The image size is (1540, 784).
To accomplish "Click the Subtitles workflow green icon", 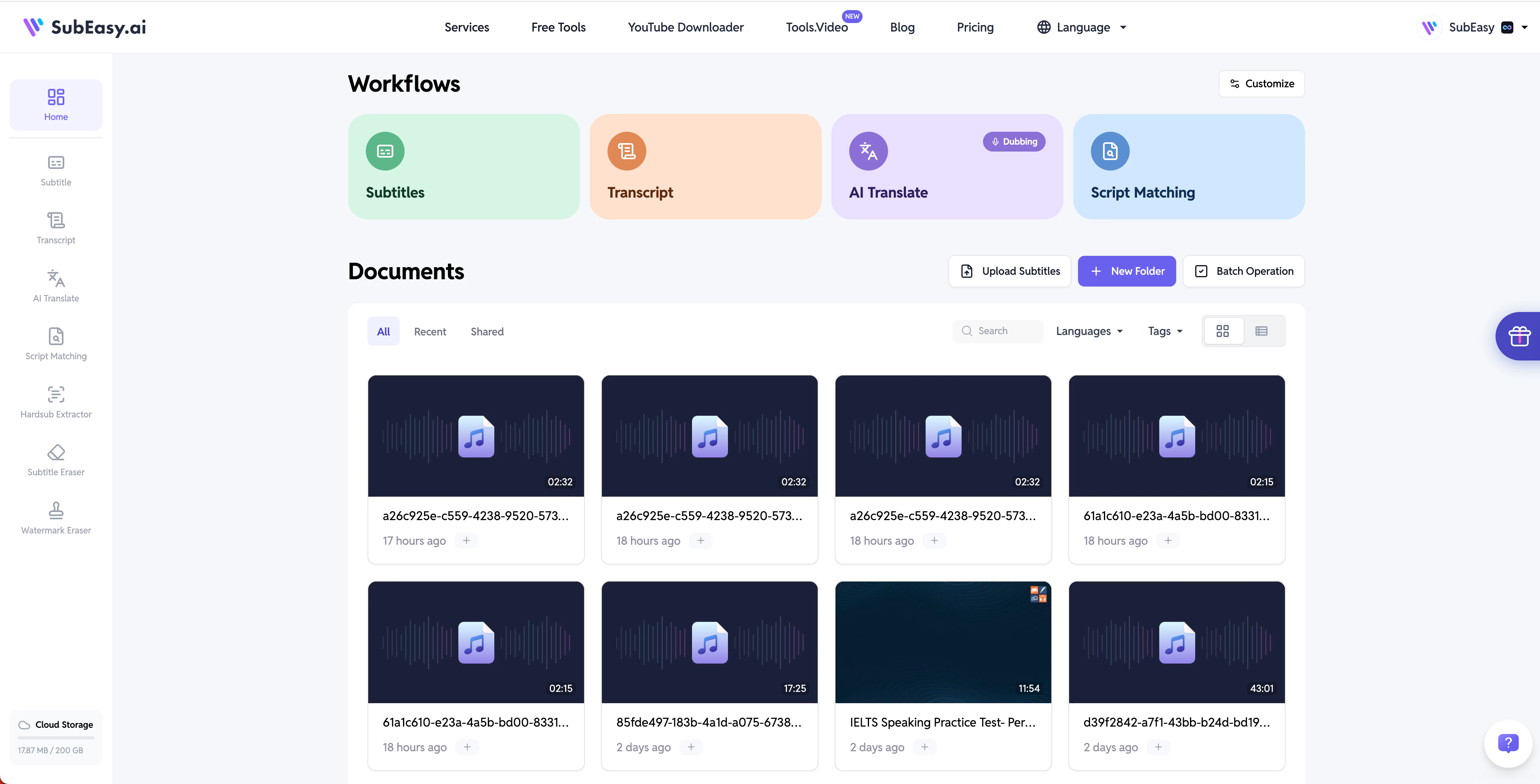I will [x=385, y=151].
